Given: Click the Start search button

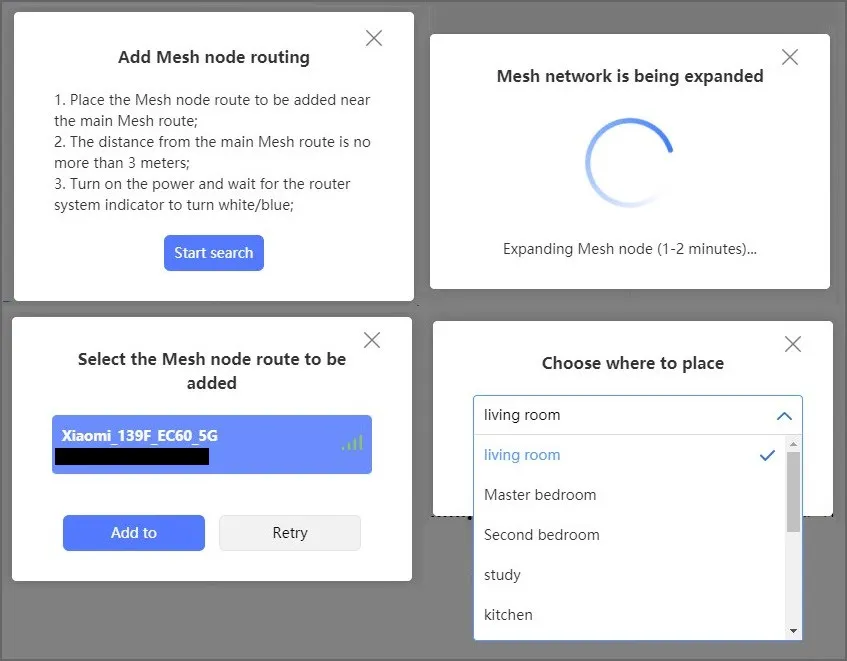Looking at the screenshot, I should click(x=214, y=253).
